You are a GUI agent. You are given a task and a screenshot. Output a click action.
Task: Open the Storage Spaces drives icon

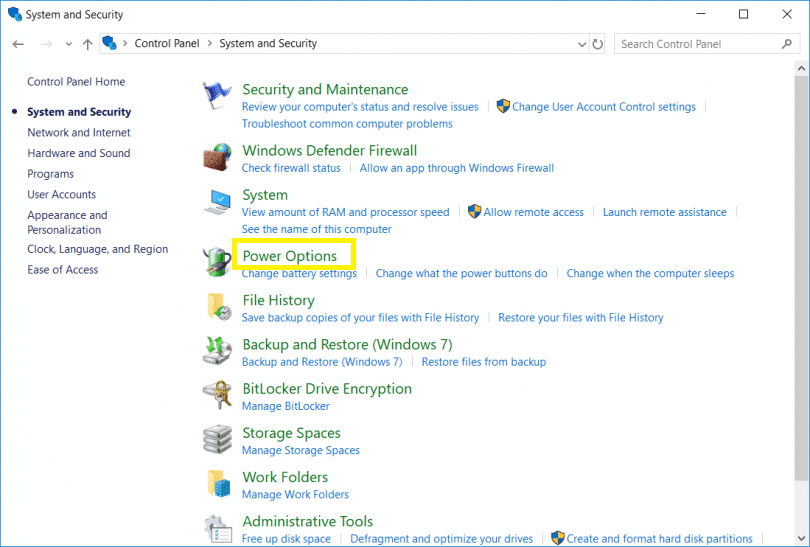(x=217, y=440)
